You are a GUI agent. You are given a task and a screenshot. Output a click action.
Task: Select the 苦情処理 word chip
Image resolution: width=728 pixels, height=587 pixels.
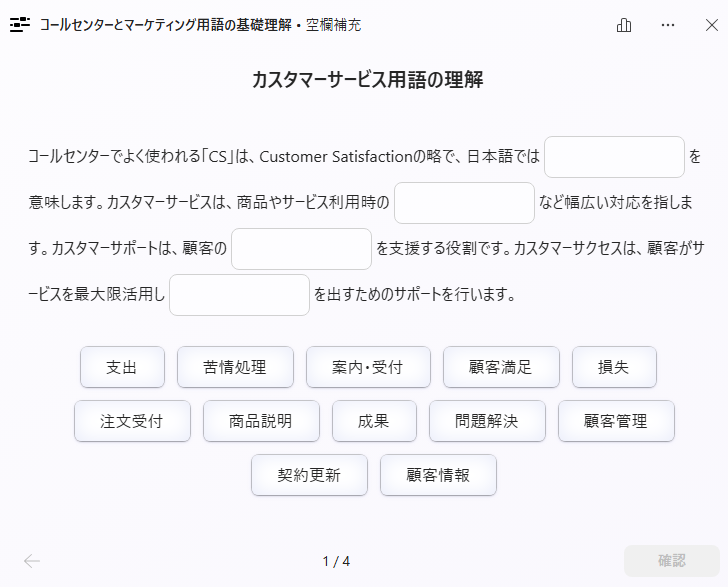click(235, 367)
